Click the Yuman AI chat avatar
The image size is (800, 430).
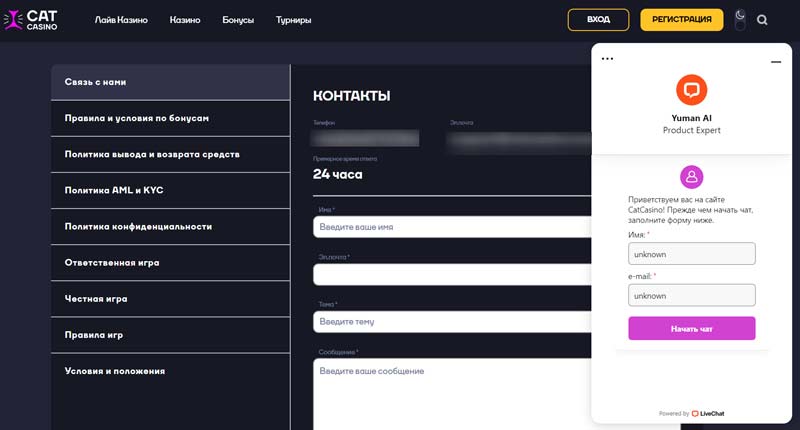click(x=691, y=90)
